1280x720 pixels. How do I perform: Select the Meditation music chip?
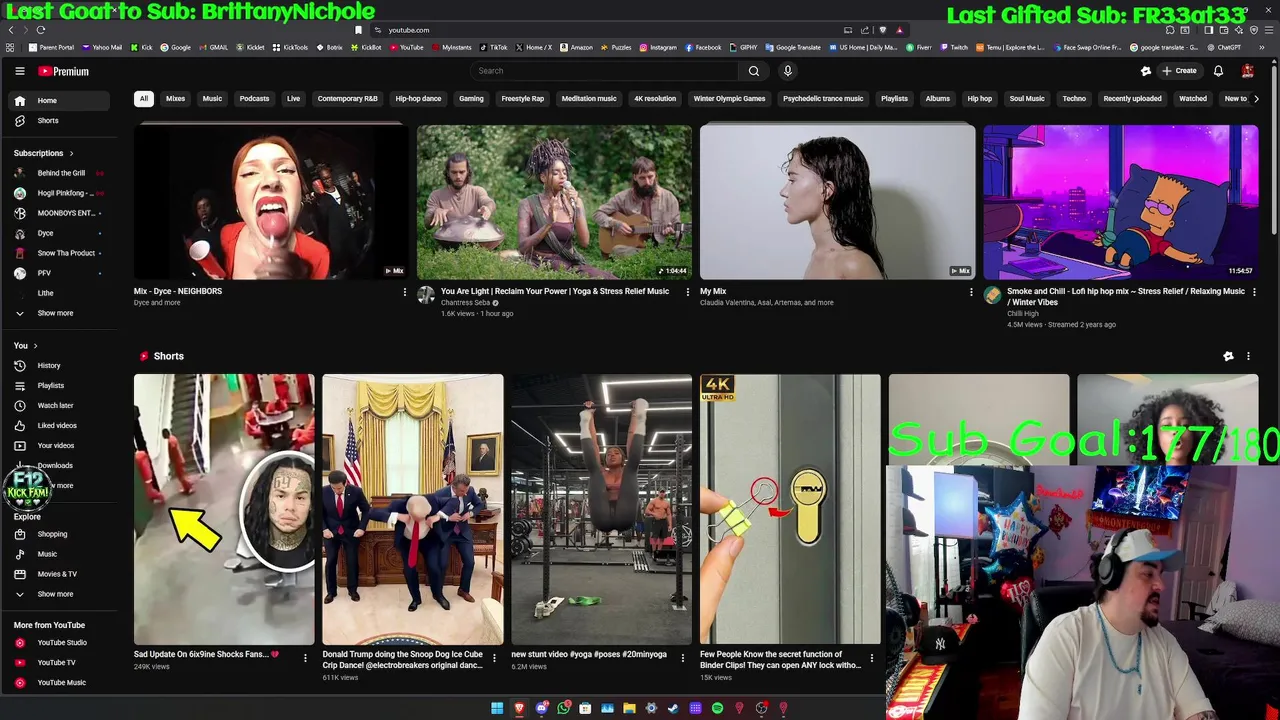(589, 99)
